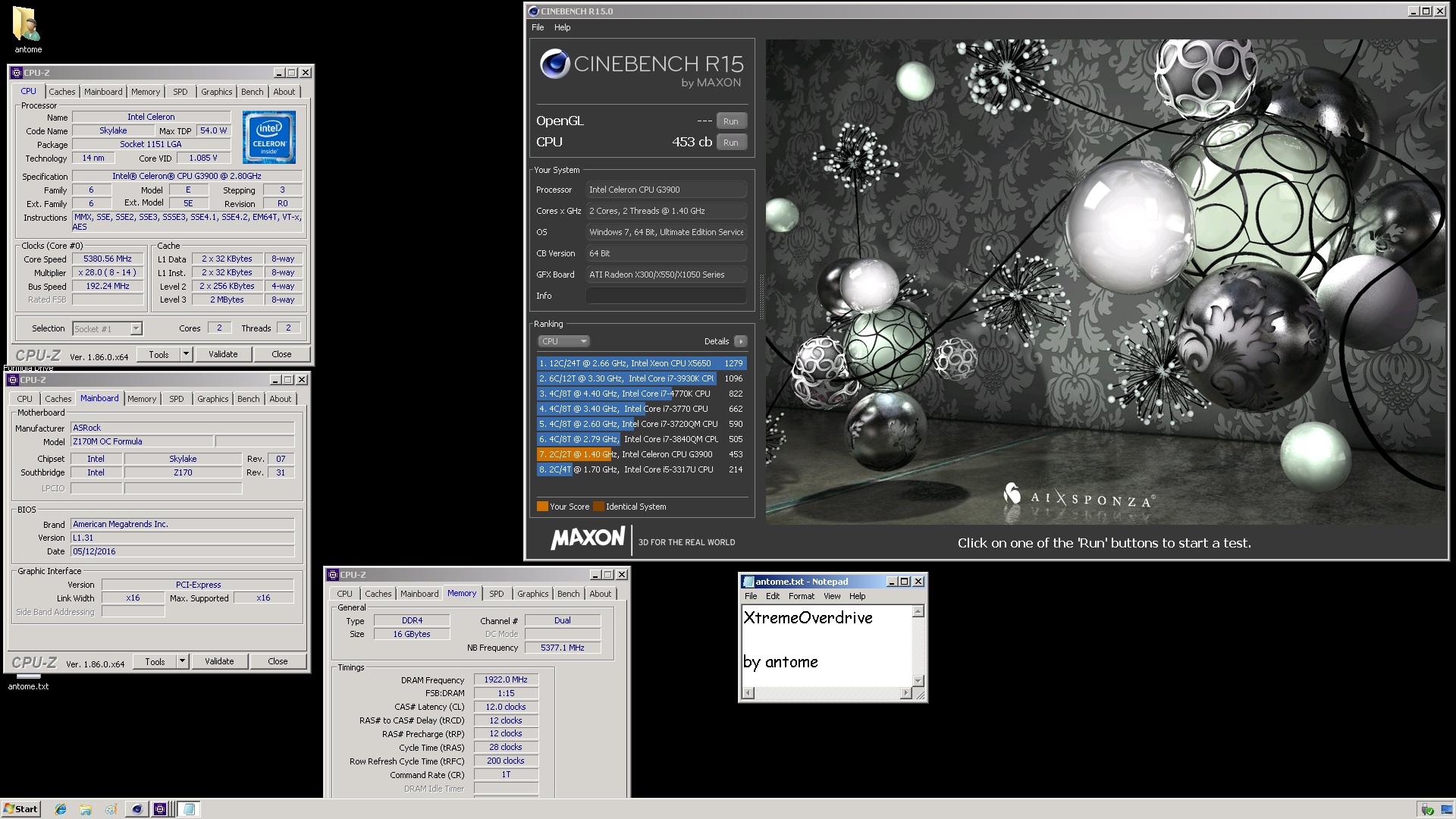The width and height of the screenshot is (1456, 819).
Task: Open display tray icon in system tray
Action: coord(1445,810)
